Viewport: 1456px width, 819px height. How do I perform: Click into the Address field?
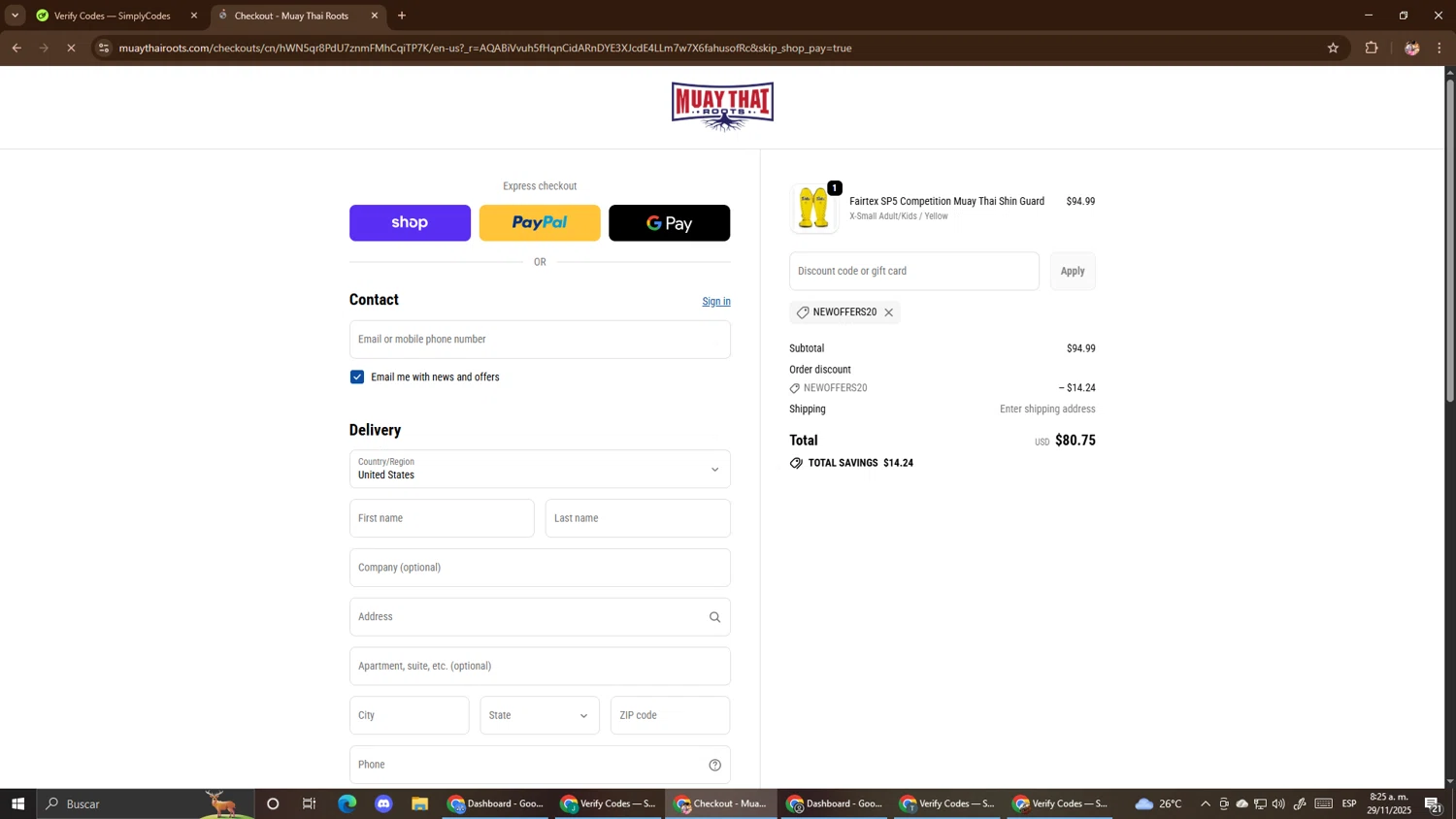pyautogui.click(x=540, y=617)
